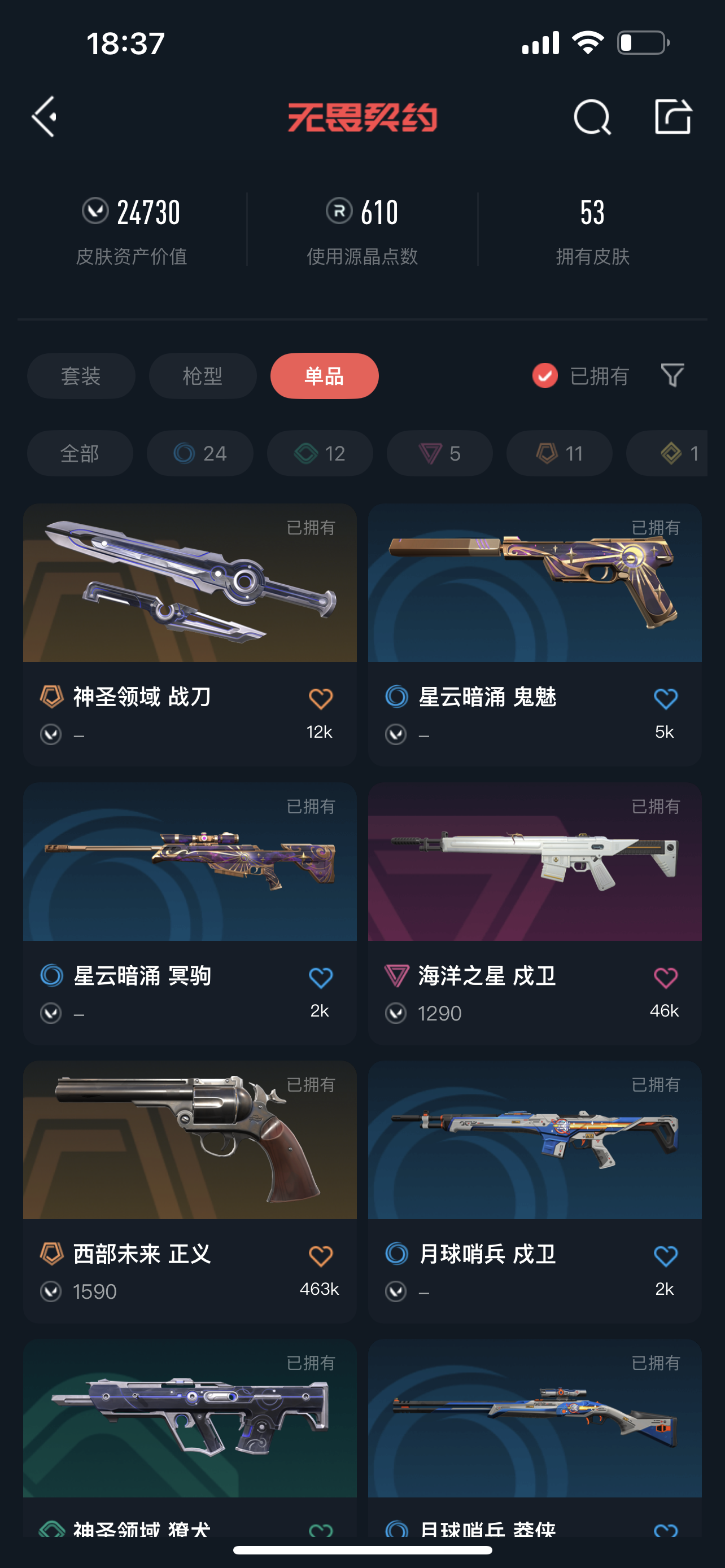Open the search magnifier icon
This screenshot has width=725, height=1568.
(592, 116)
